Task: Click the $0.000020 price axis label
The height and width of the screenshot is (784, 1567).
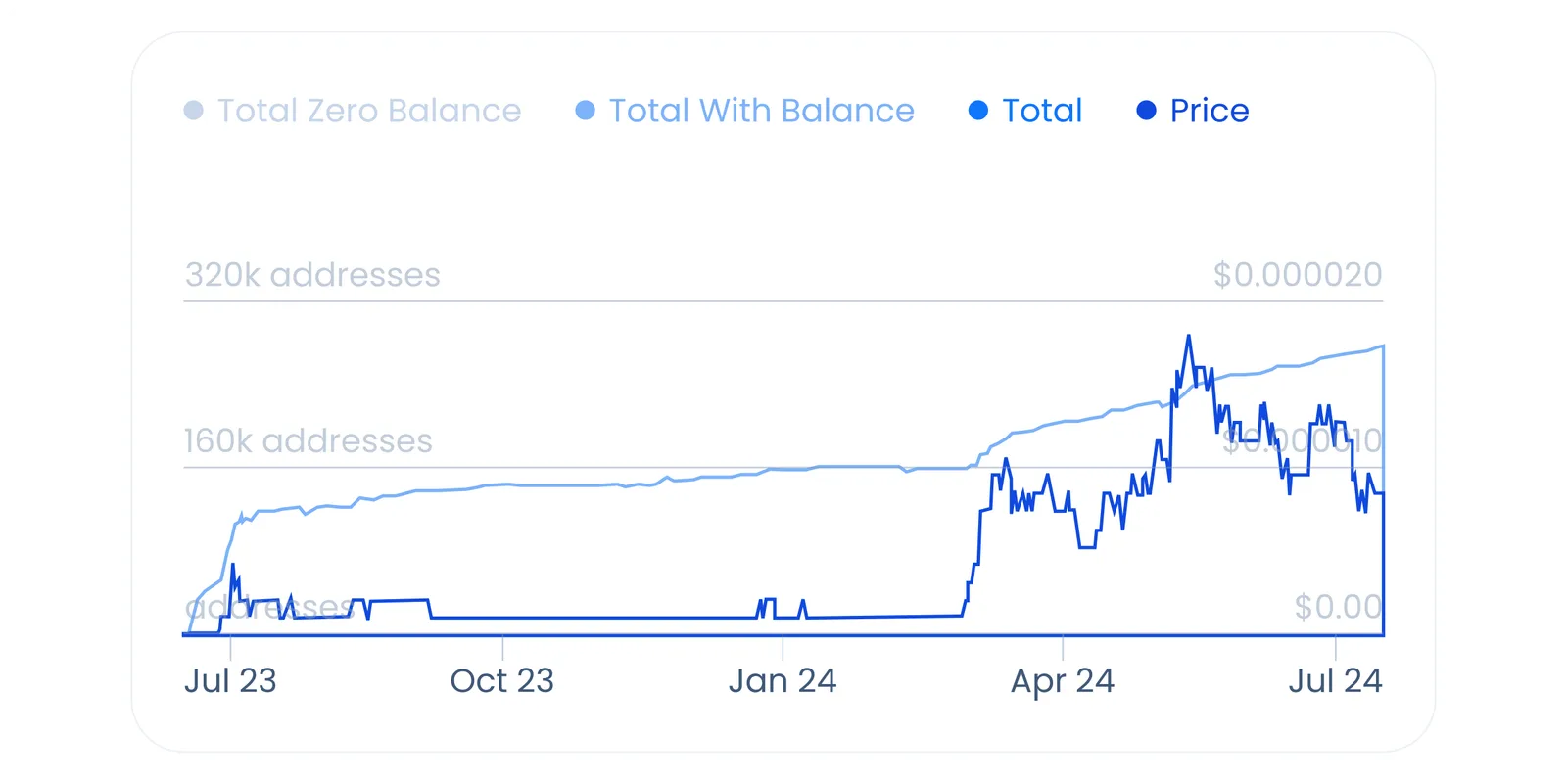Action: pos(1298,275)
